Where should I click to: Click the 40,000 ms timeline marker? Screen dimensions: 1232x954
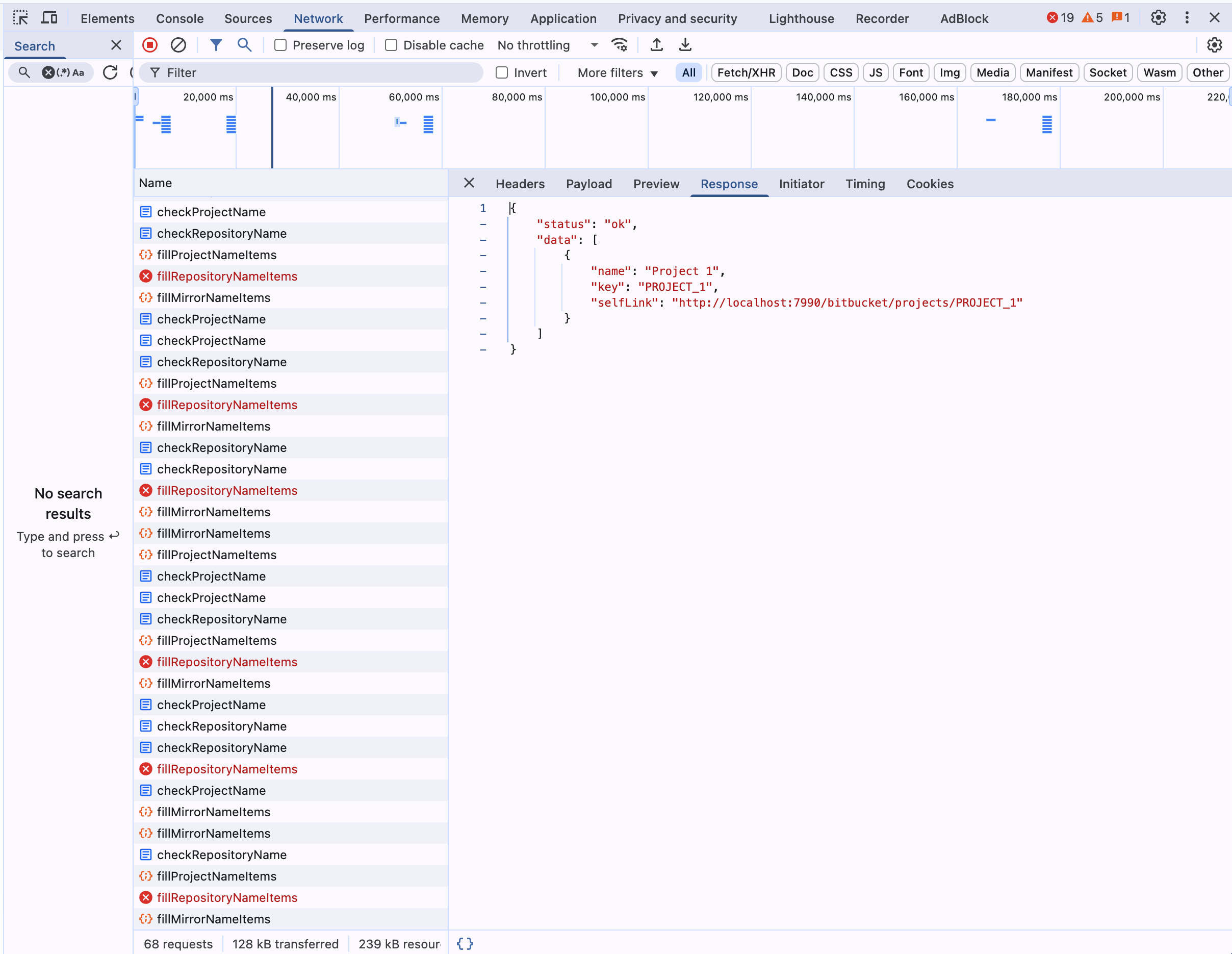coord(311,97)
